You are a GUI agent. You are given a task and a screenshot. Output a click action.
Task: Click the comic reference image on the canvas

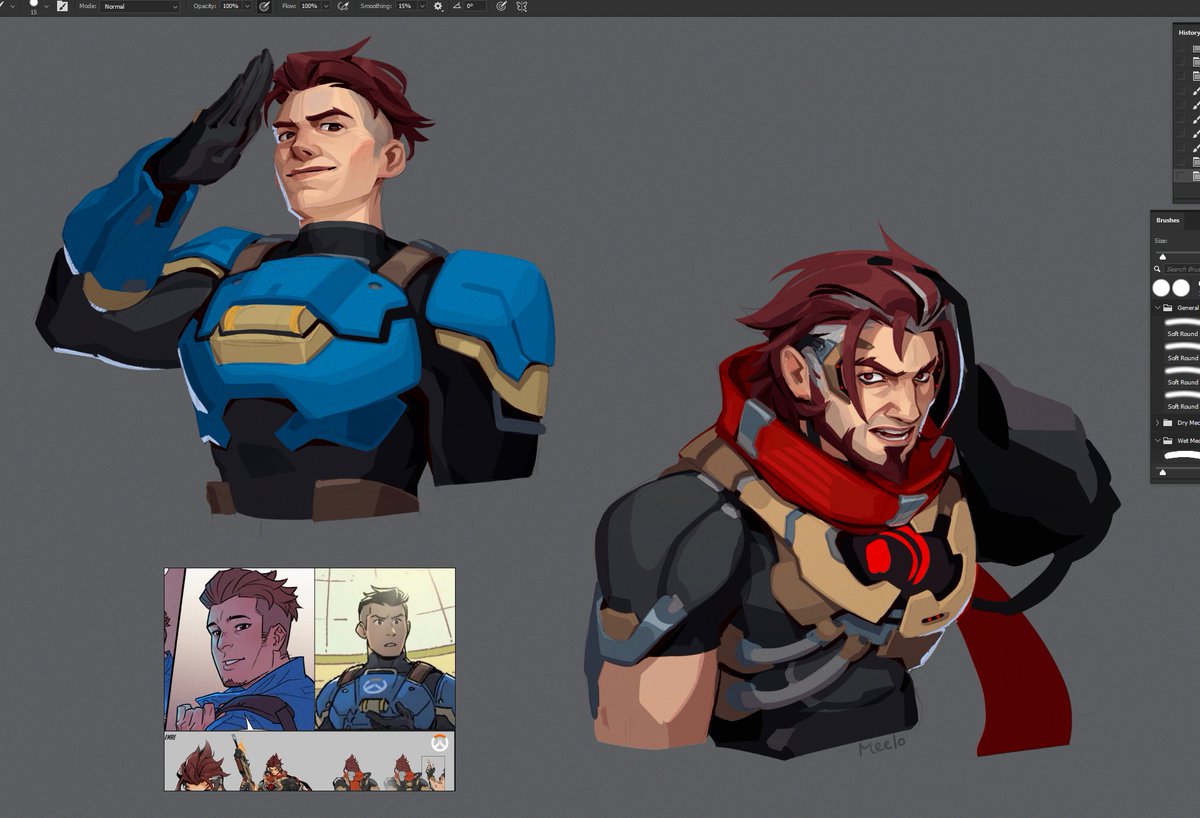(x=310, y=679)
